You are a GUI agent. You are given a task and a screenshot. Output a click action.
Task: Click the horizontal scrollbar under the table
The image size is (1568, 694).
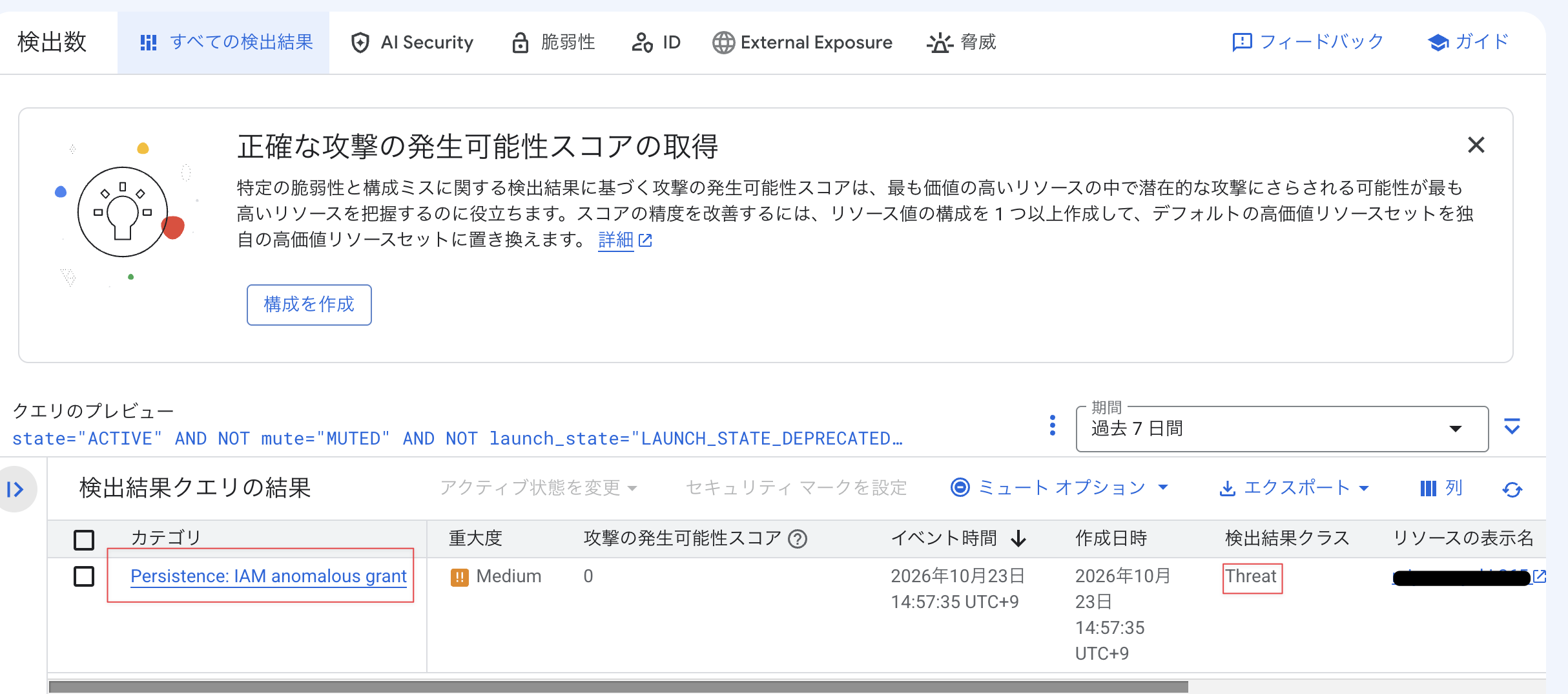pos(618,687)
